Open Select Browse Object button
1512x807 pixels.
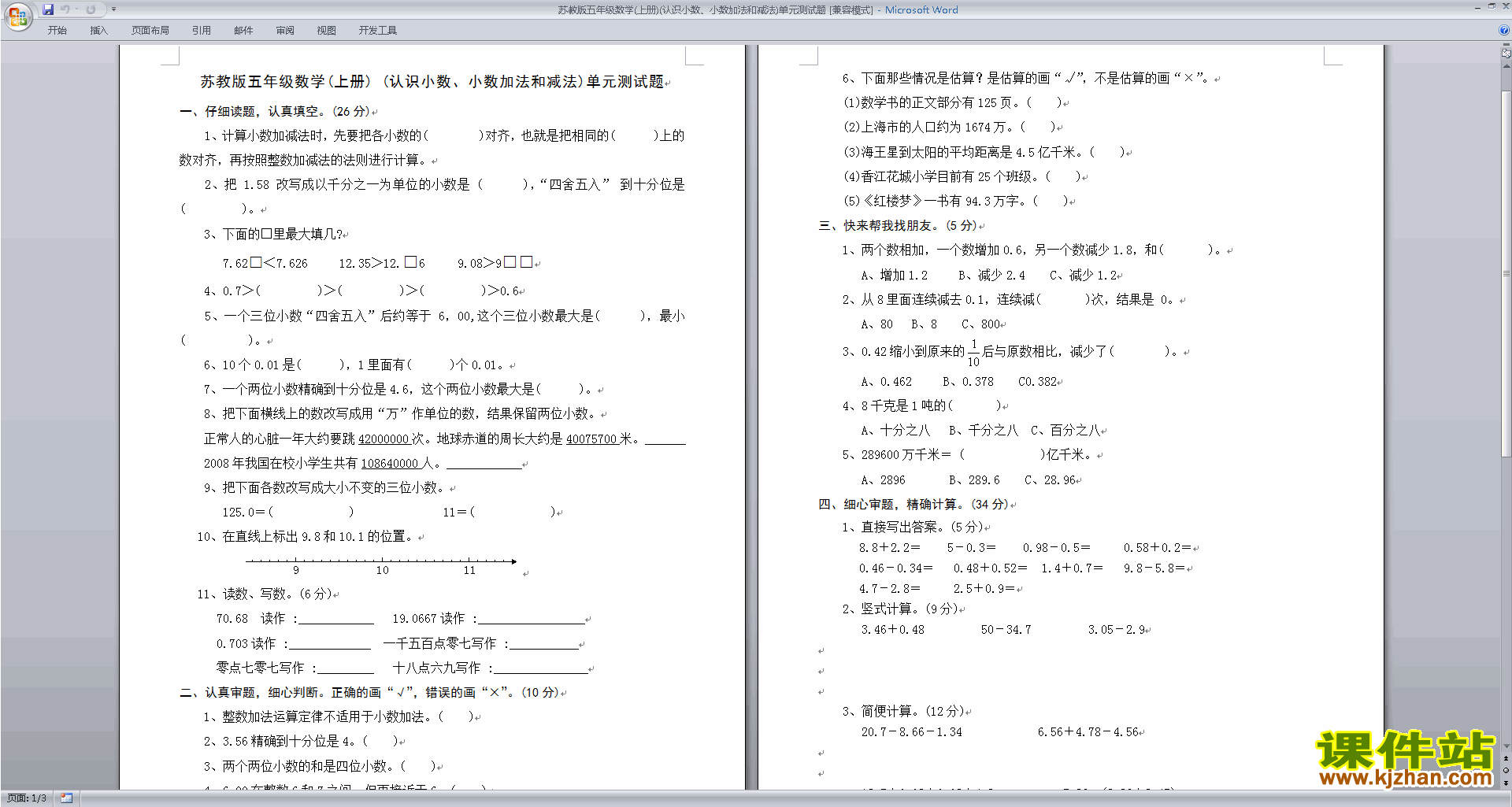(x=1506, y=770)
